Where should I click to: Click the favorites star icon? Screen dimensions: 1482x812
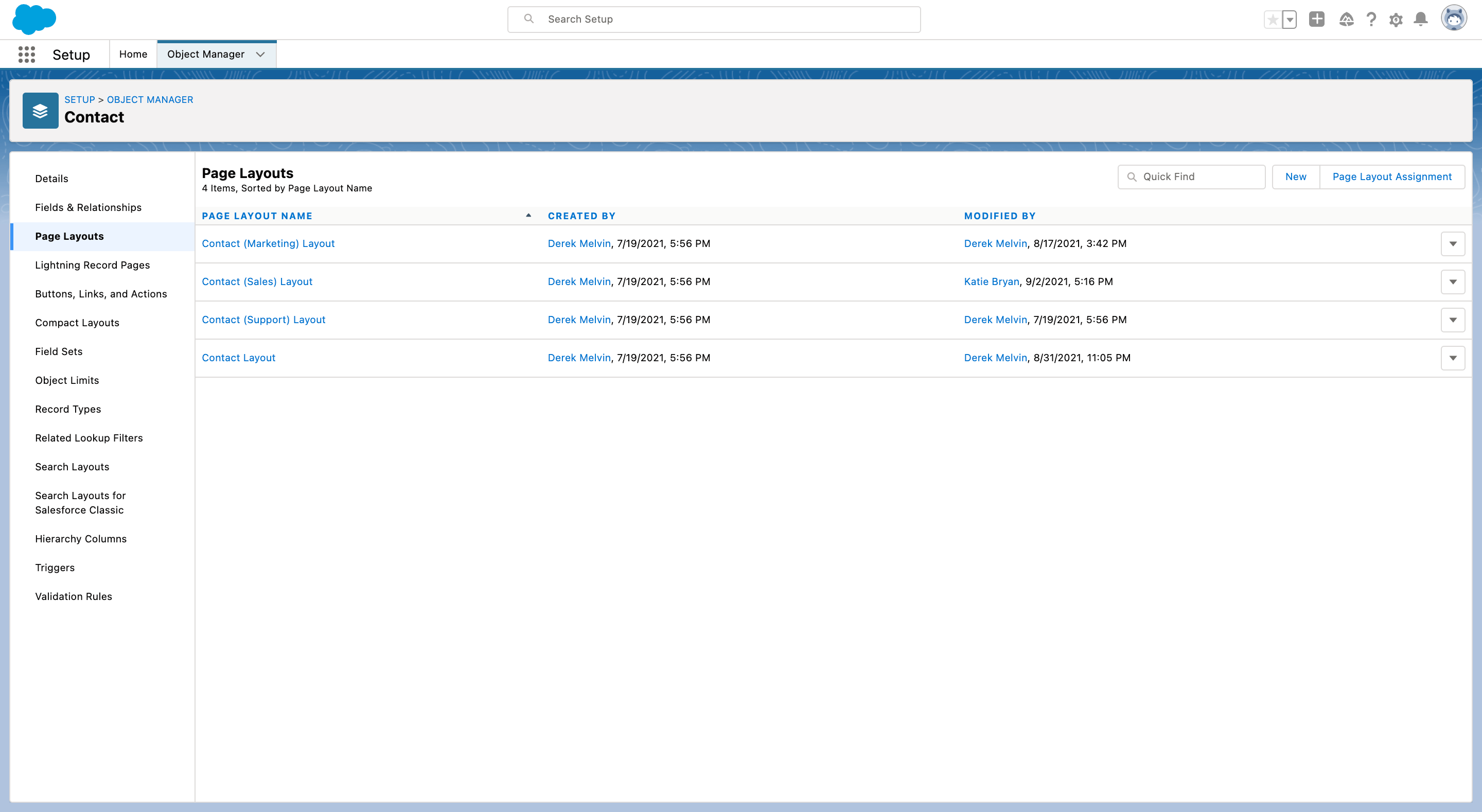pyautogui.click(x=1273, y=19)
